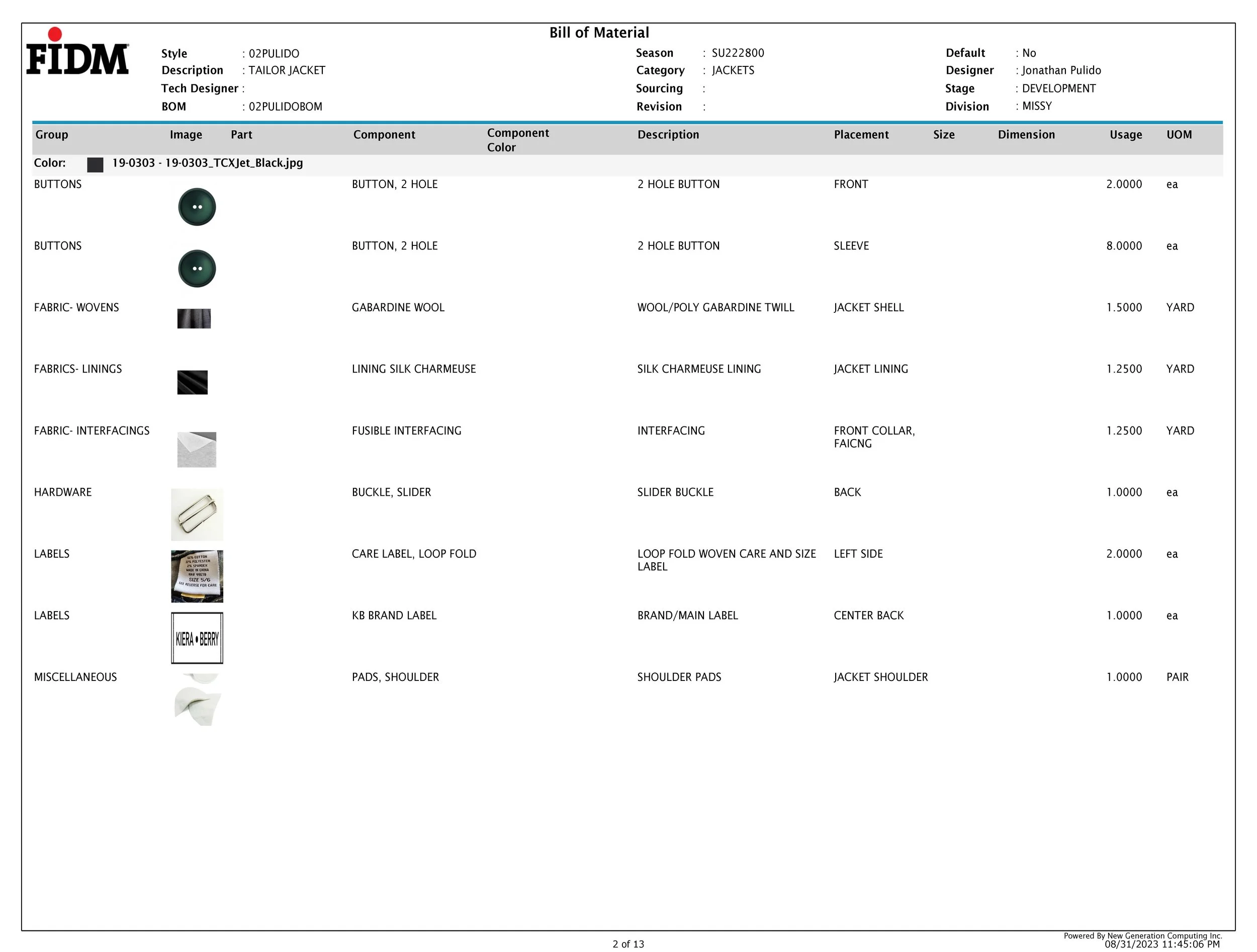This screenshot has height=952, width=1257.
Task: Click the Jet Black color swatch
Action: click(95, 165)
